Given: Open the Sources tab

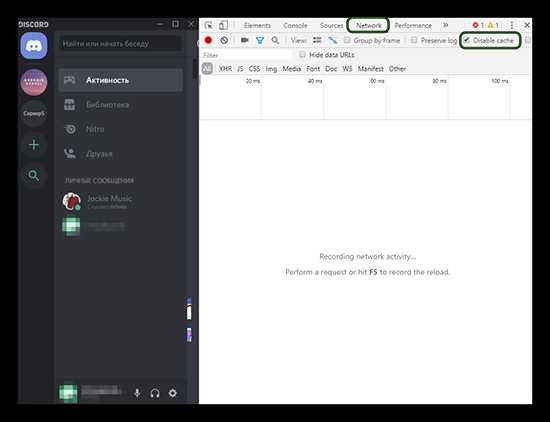Looking at the screenshot, I should click(x=331, y=26).
